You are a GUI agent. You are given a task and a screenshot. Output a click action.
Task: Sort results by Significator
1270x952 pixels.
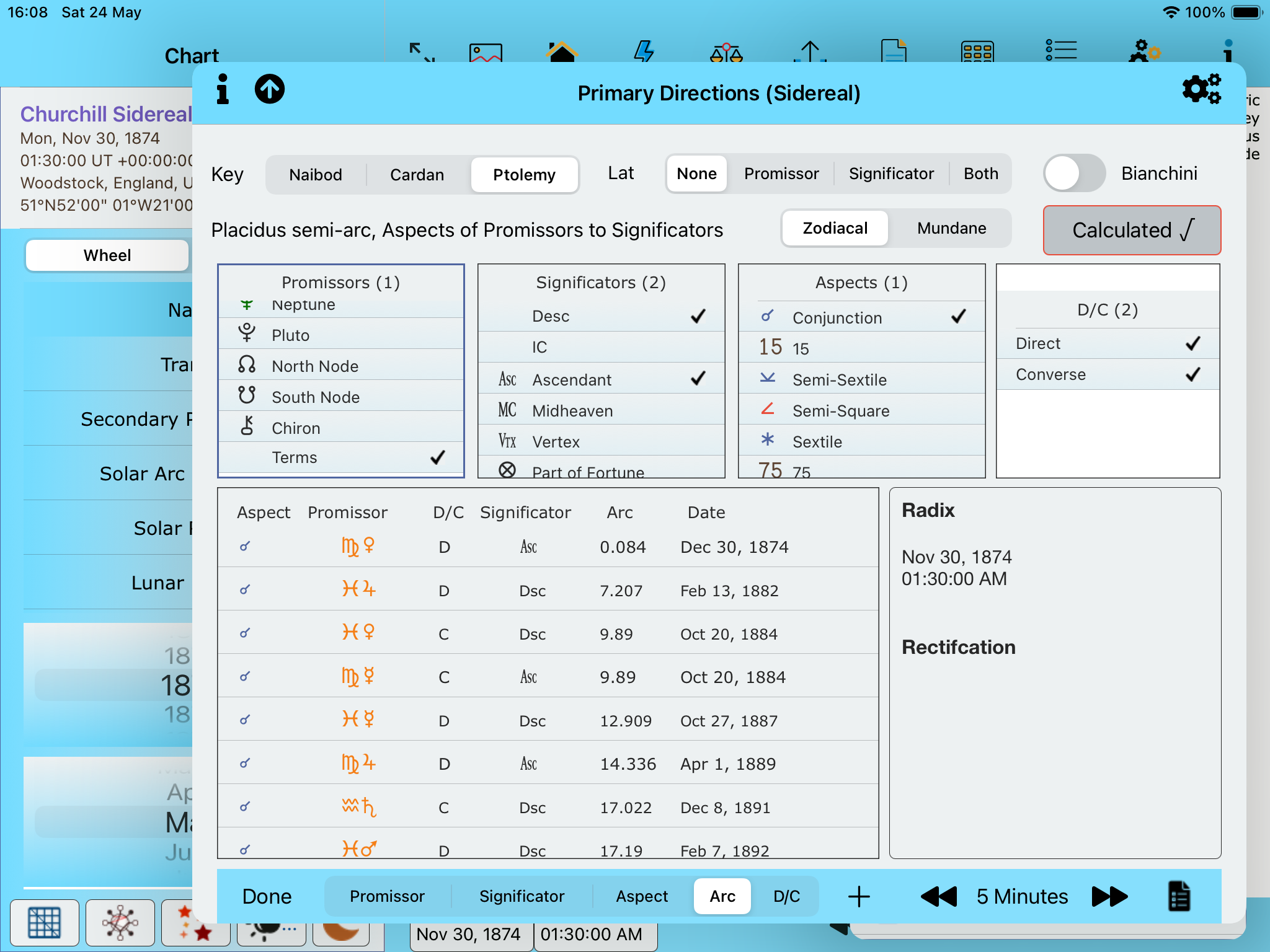click(522, 896)
